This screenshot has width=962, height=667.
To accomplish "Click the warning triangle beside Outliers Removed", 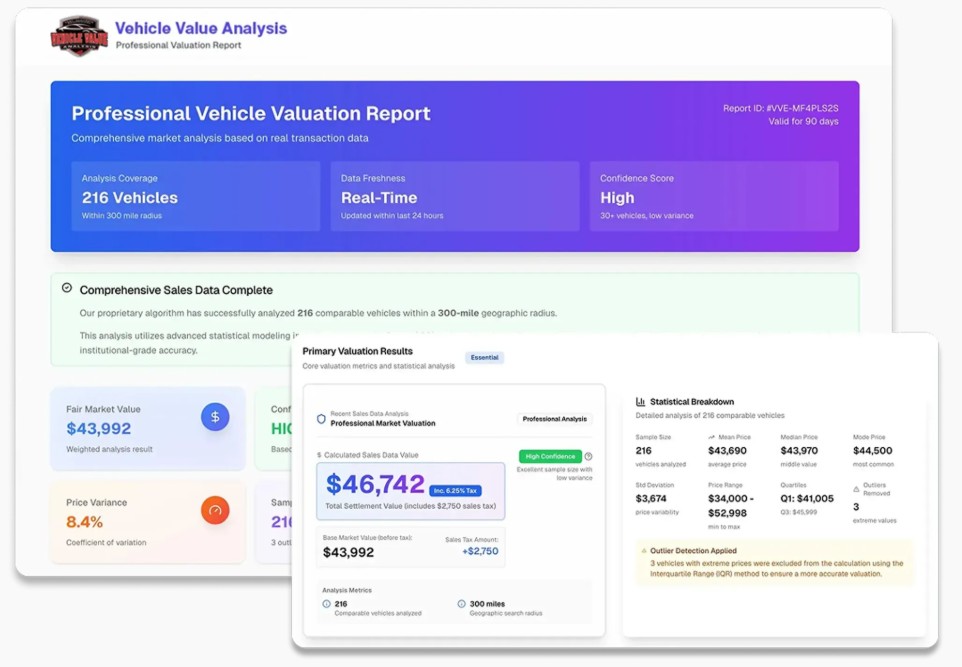I will 857,488.
